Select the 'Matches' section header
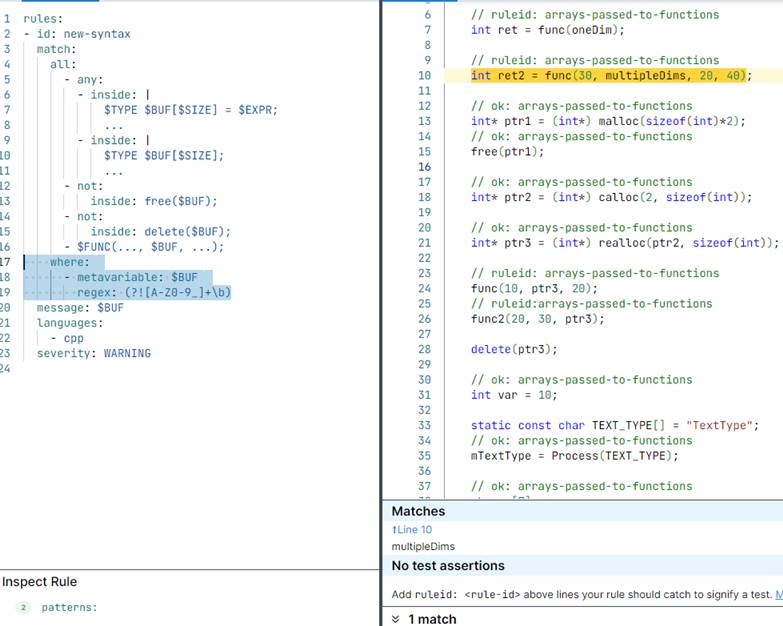This screenshot has height=626, width=783. coord(418,511)
